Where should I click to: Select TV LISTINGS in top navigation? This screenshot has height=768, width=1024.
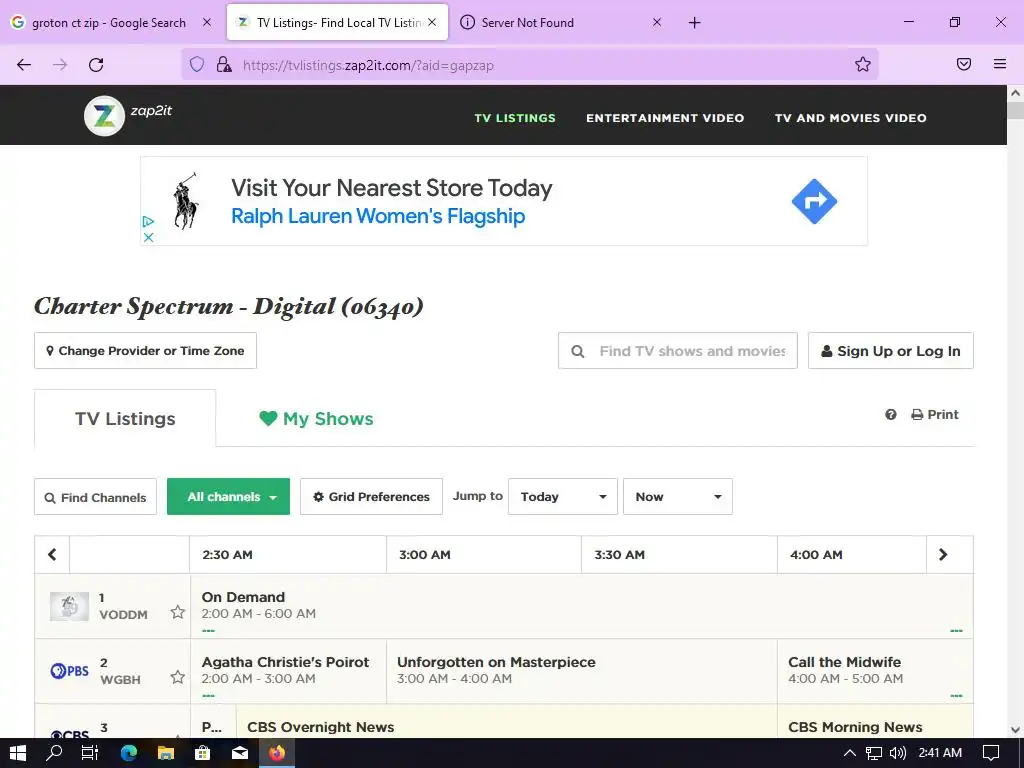(515, 118)
